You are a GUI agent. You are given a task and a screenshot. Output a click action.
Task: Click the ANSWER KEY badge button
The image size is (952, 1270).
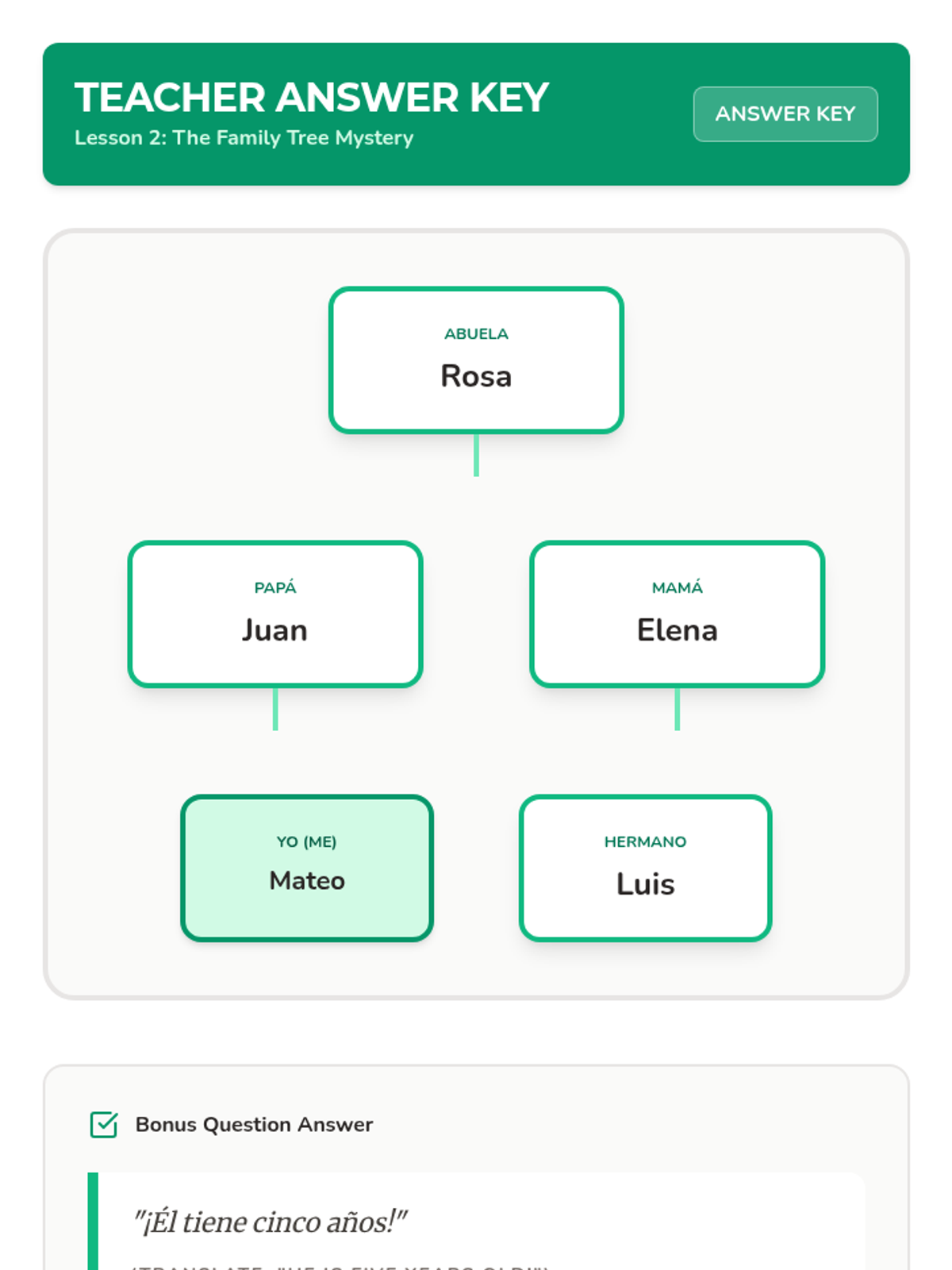pos(785,114)
